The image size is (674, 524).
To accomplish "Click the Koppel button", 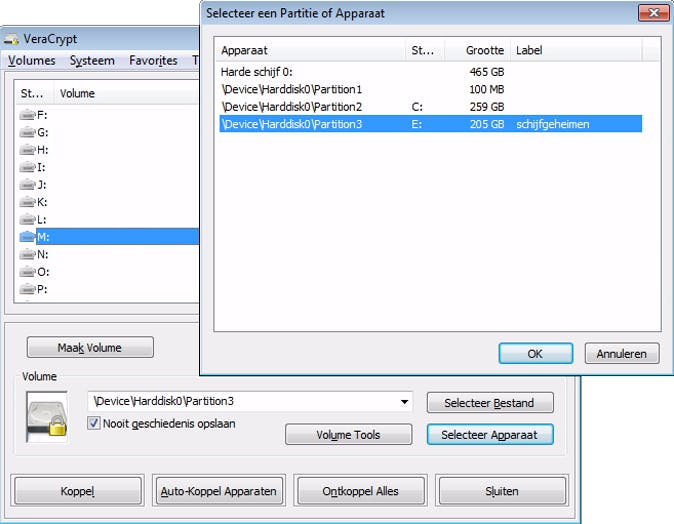I will tap(78, 490).
